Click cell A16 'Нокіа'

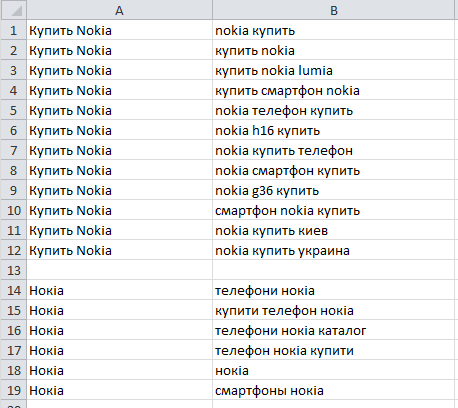tap(119, 330)
